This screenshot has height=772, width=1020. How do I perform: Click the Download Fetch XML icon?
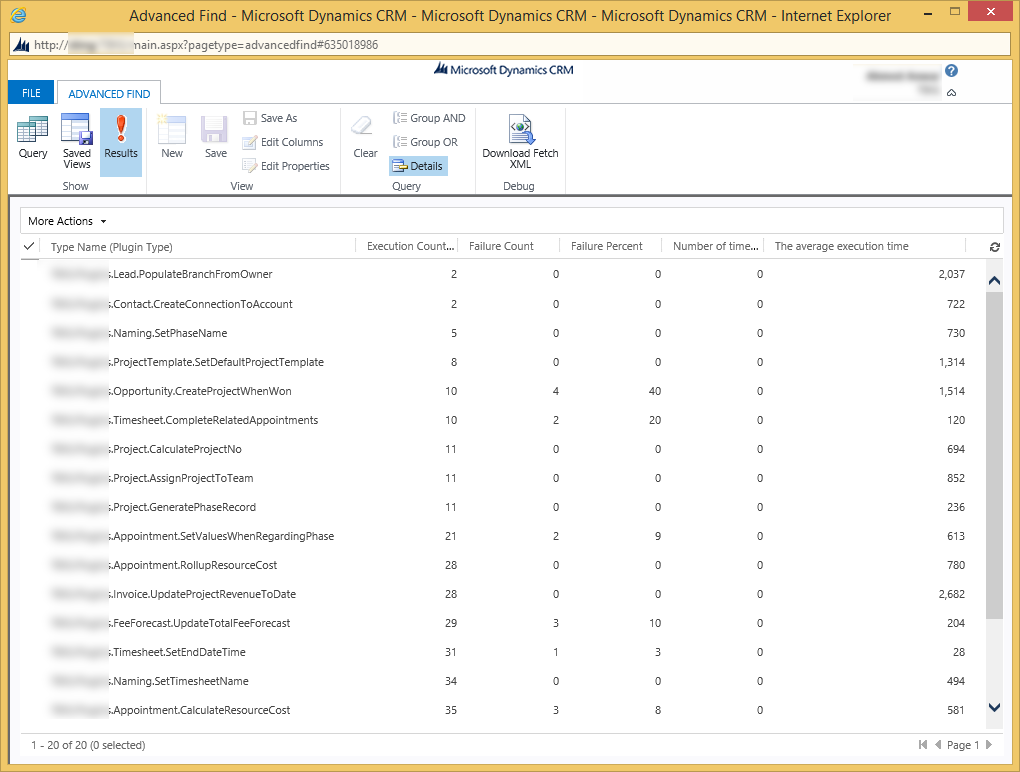pos(520,140)
